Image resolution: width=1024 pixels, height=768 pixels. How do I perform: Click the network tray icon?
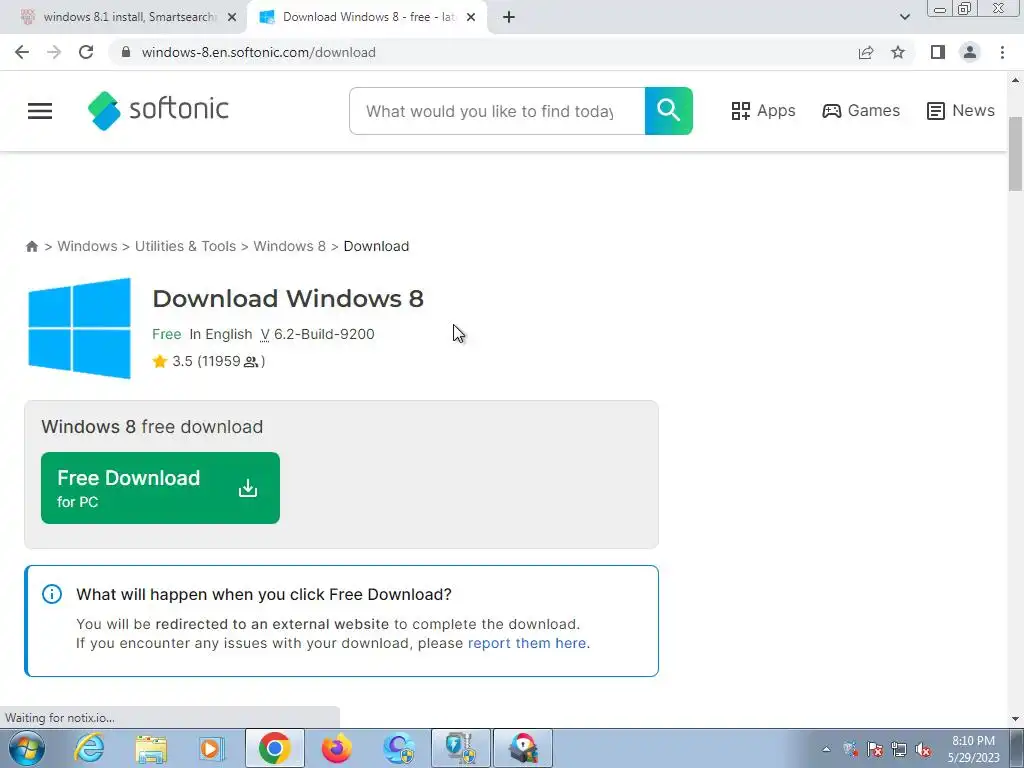899,749
